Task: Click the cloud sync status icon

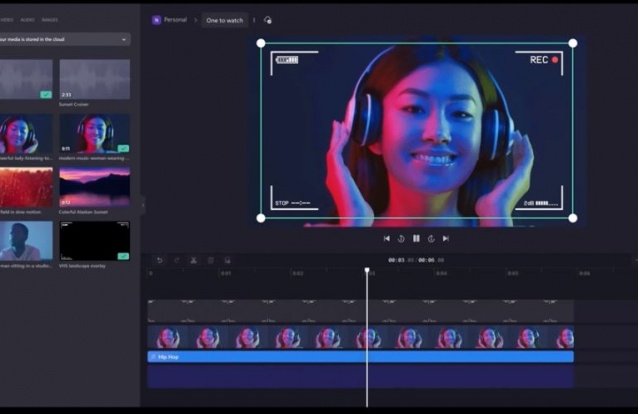Action: 267,20
